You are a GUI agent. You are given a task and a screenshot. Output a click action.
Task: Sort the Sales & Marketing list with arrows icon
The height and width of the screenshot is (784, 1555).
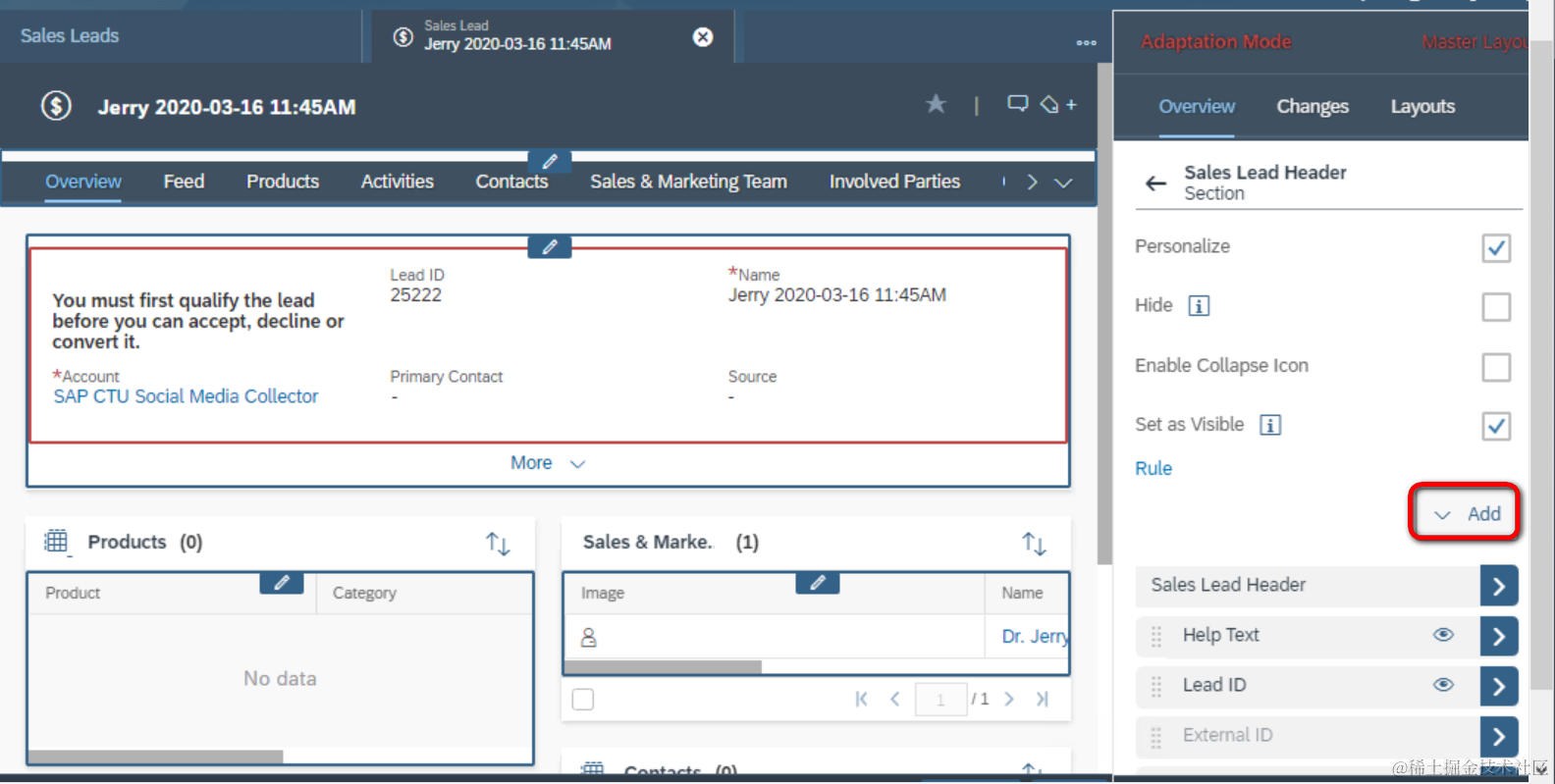coord(1034,544)
